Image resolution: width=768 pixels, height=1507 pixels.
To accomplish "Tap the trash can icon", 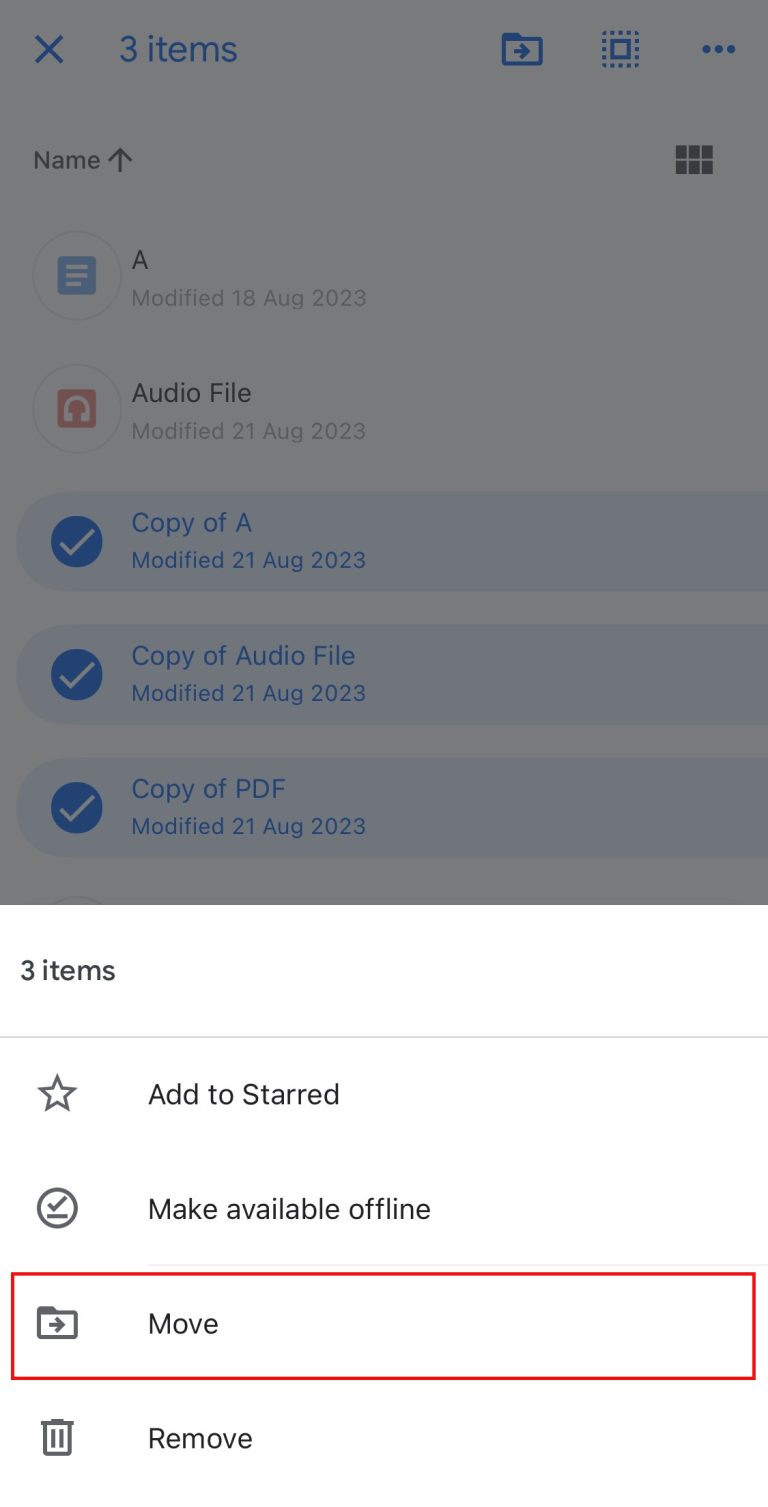I will 57,1438.
